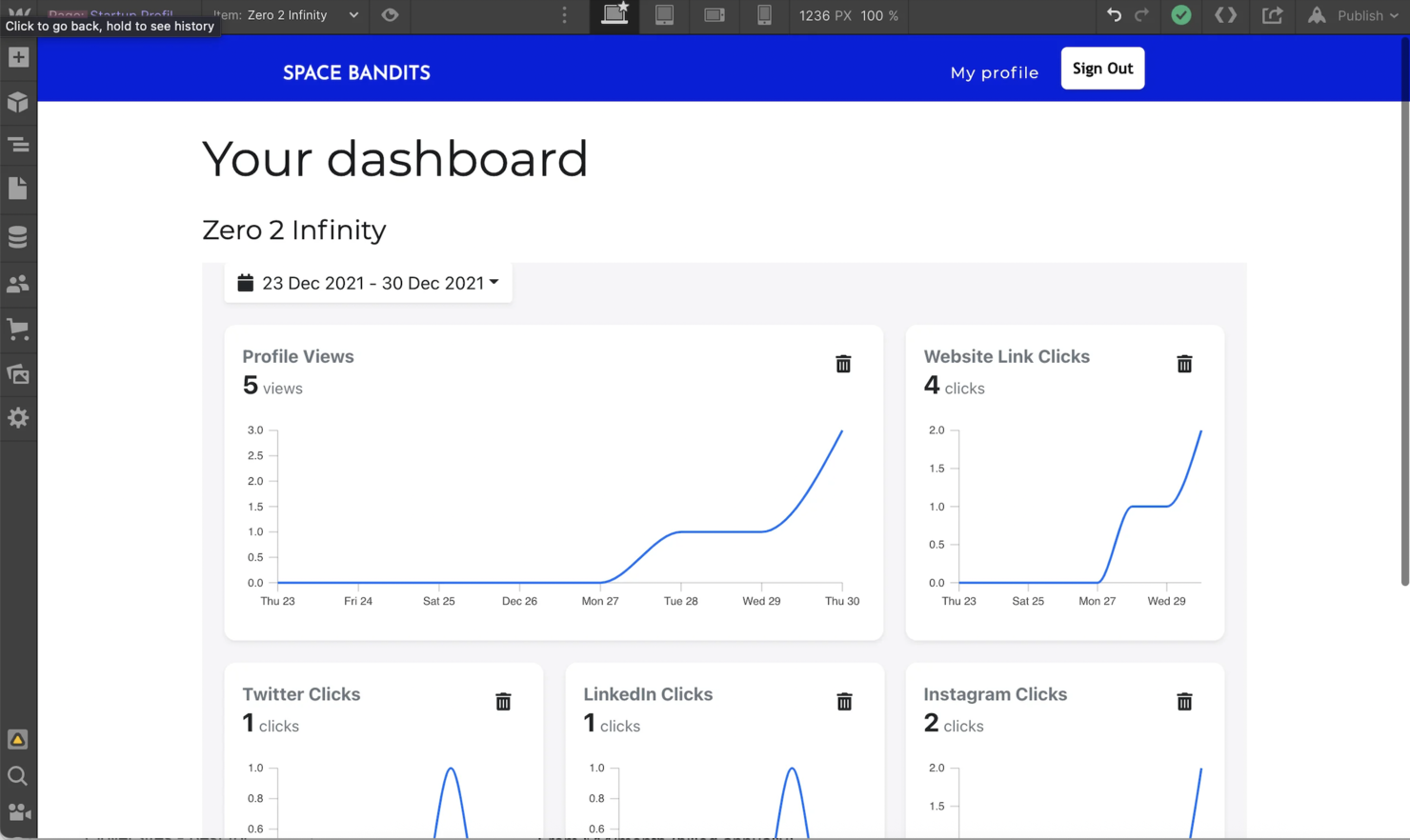Image resolution: width=1410 pixels, height=840 pixels.
Task: Open the Ecommerce cart panel
Action: pos(18,330)
